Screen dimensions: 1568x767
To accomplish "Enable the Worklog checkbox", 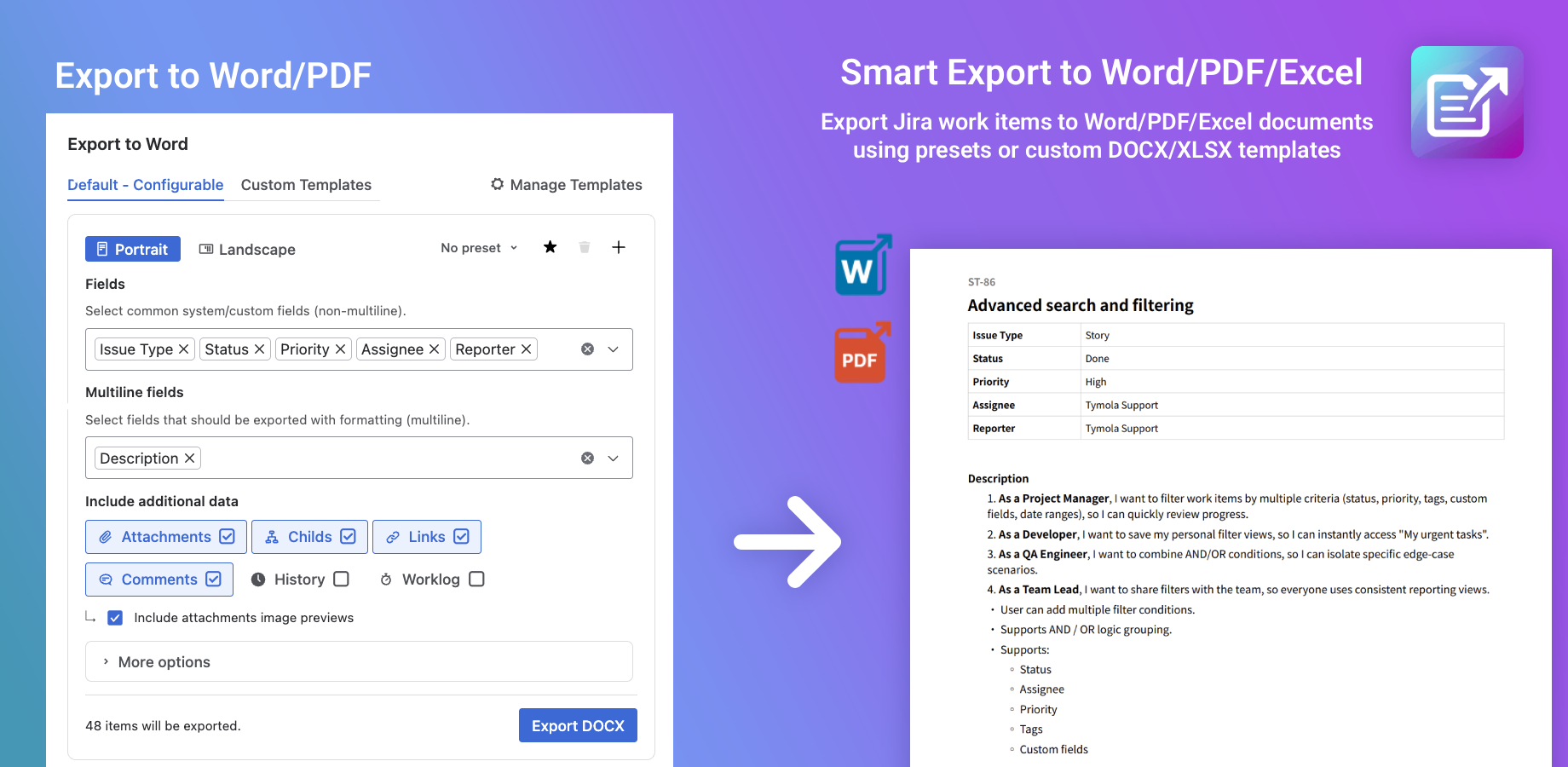I will click(x=476, y=580).
